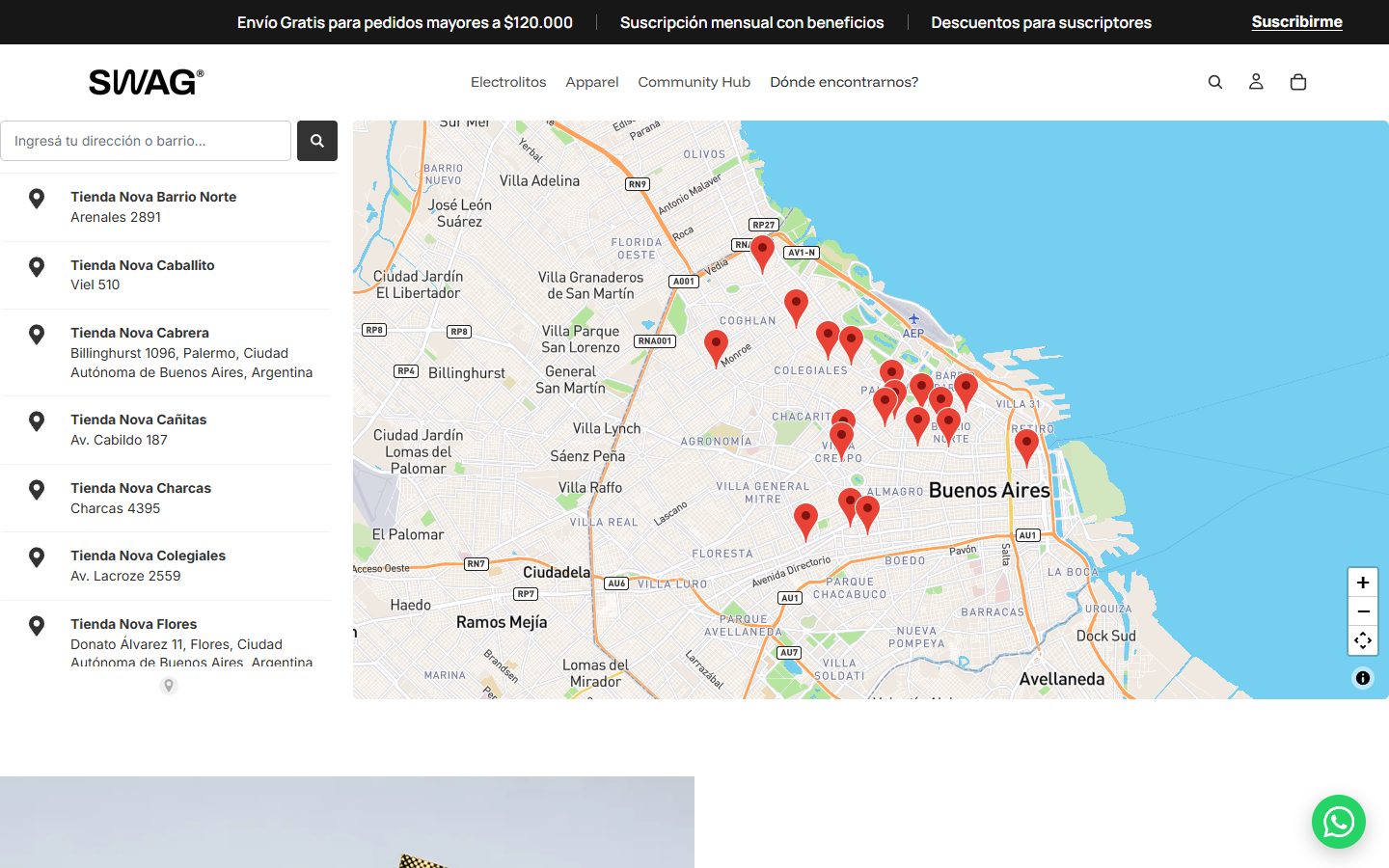Open the Apparel menu
This screenshot has width=1389, height=868.
tap(592, 82)
